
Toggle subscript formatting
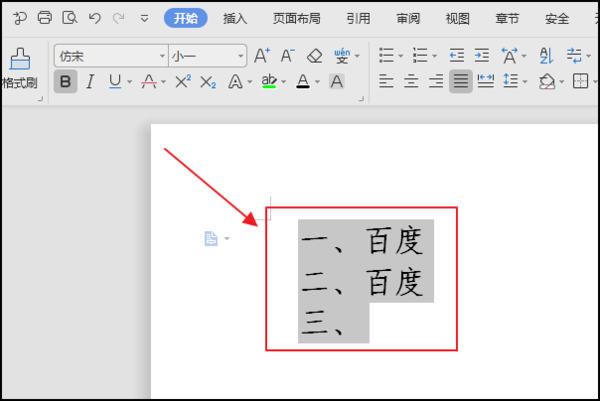[208, 82]
